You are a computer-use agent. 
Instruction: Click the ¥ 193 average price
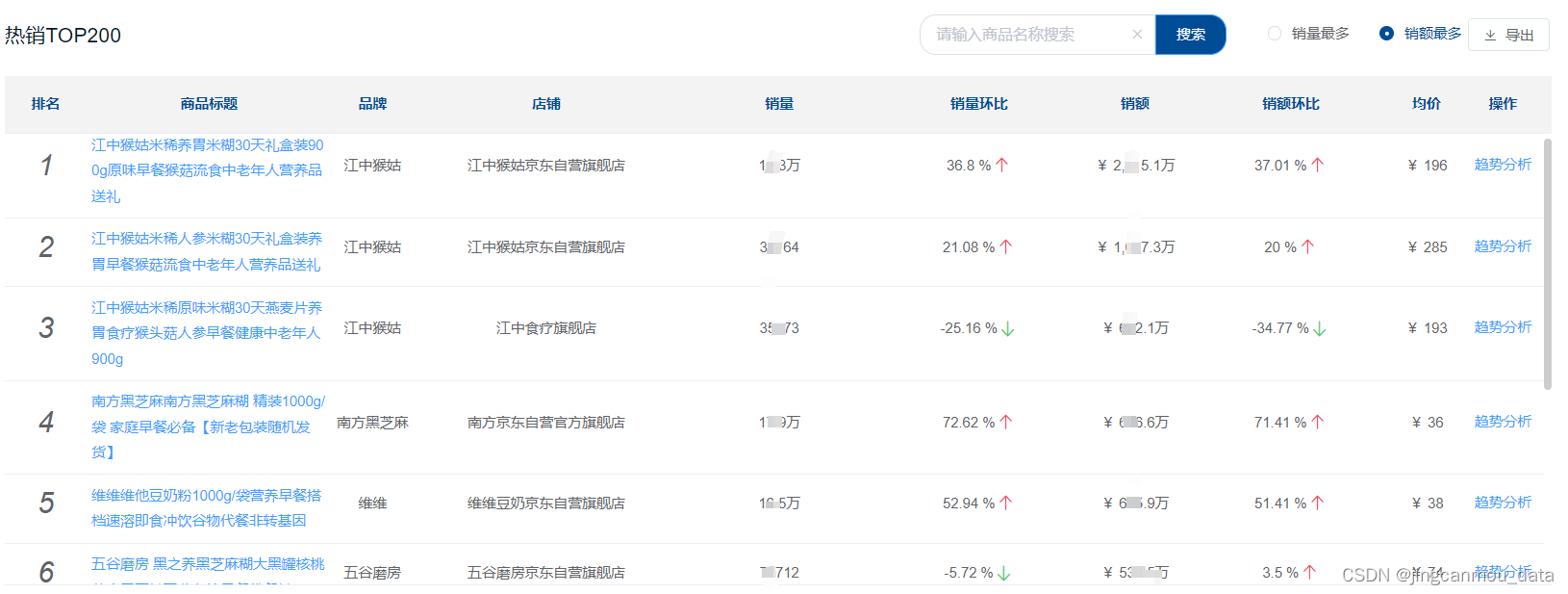point(1428,328)
